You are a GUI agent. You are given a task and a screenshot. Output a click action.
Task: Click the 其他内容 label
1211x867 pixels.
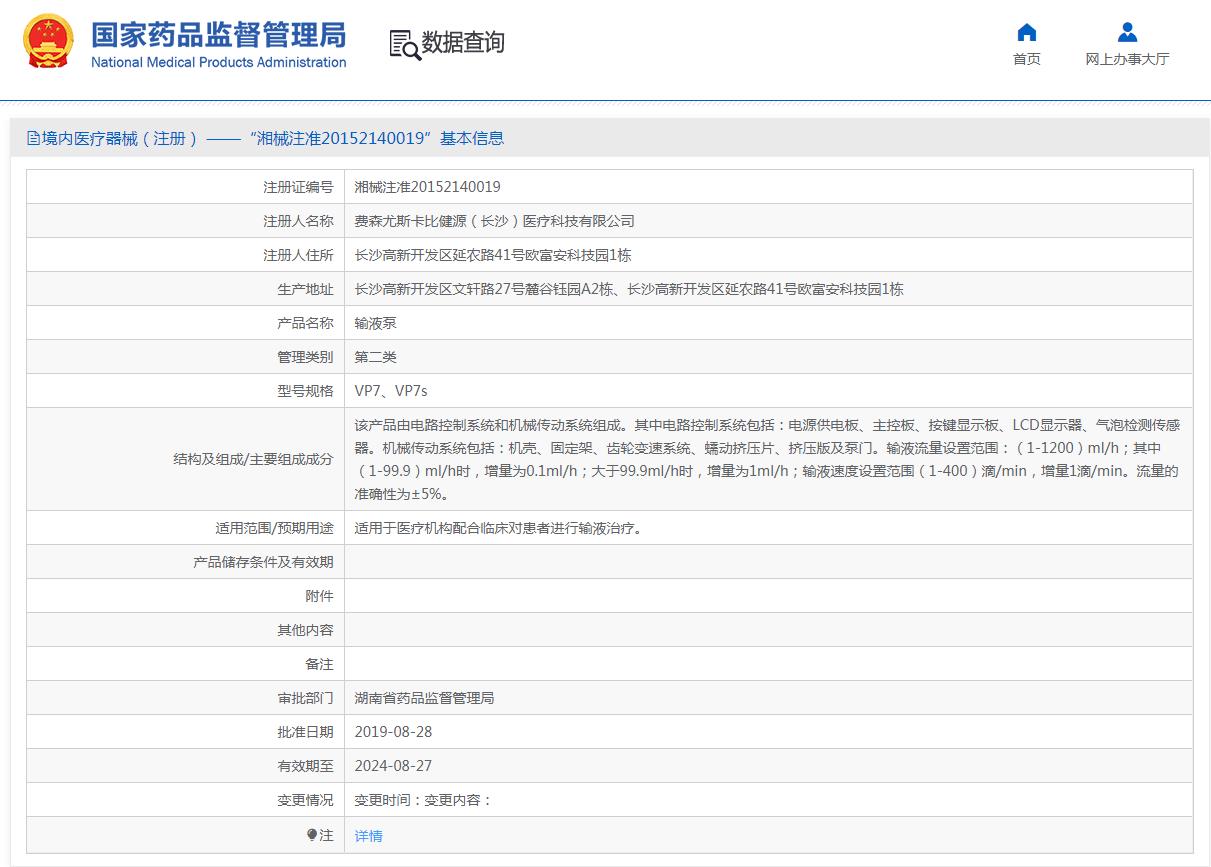(305, 630)
